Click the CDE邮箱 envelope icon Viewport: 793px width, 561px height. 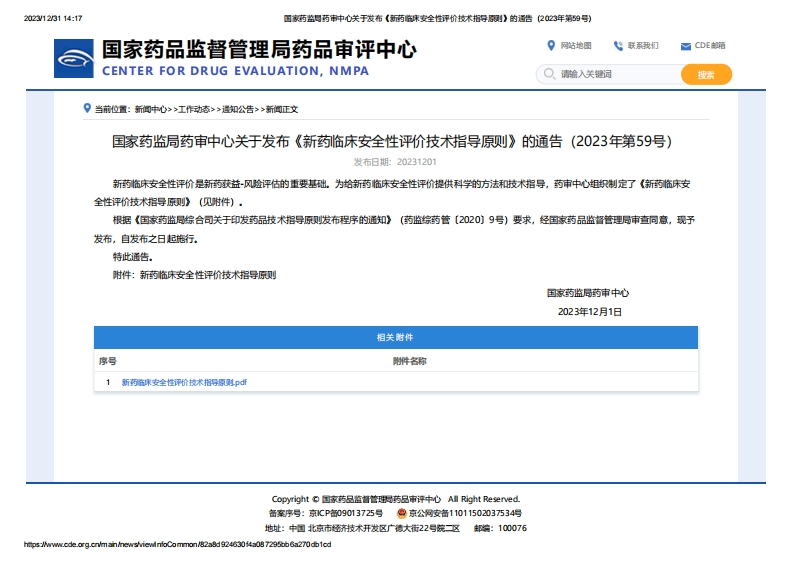(x=685, y=46)
